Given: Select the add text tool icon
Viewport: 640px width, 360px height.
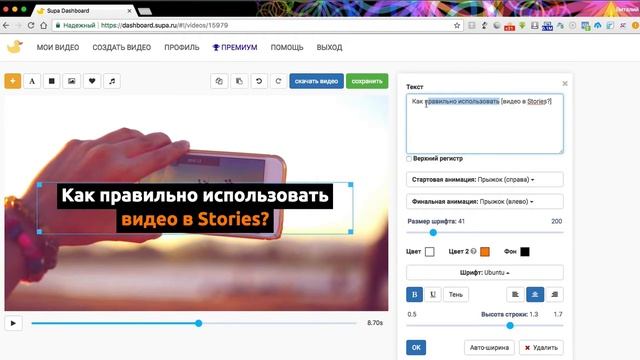Looking at the screenshot, I should (x=32, y=81).
